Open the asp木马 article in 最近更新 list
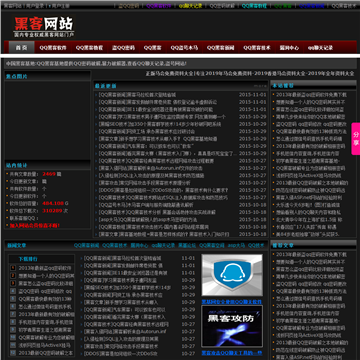Image resolution: width=360 pixels, height=360 pixels. point(148,219)
